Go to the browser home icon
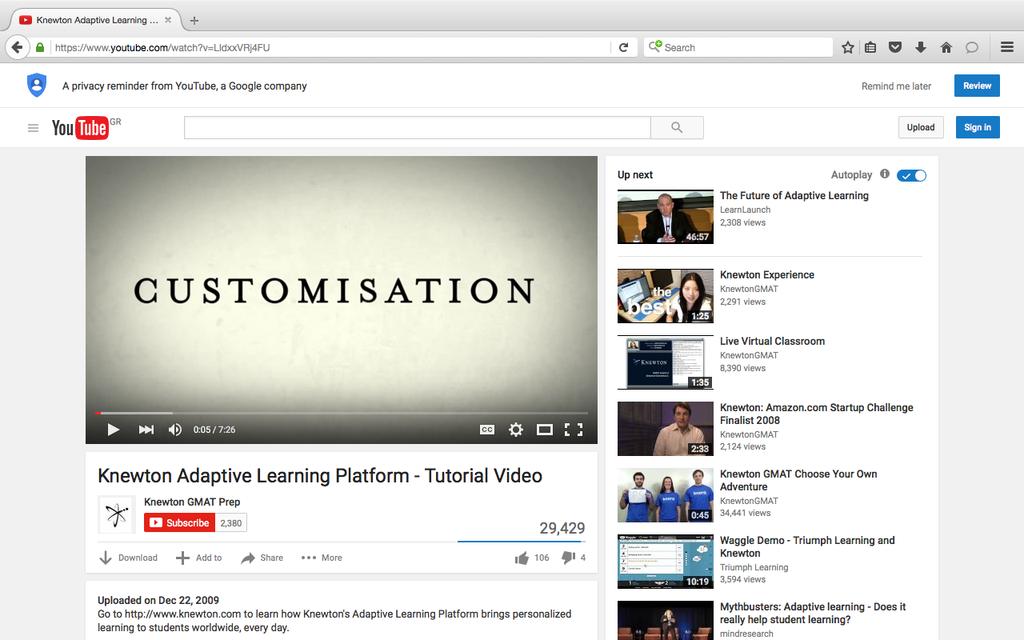The width and height of the screenshot is (1024, 640). (946, 47)
